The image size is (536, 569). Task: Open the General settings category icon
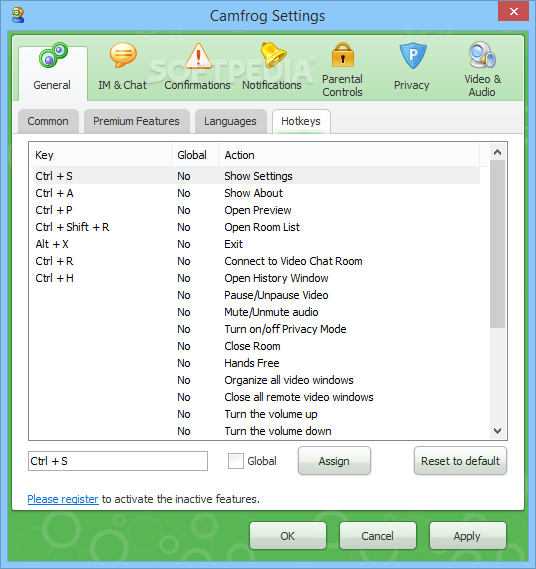pos(53,55)
